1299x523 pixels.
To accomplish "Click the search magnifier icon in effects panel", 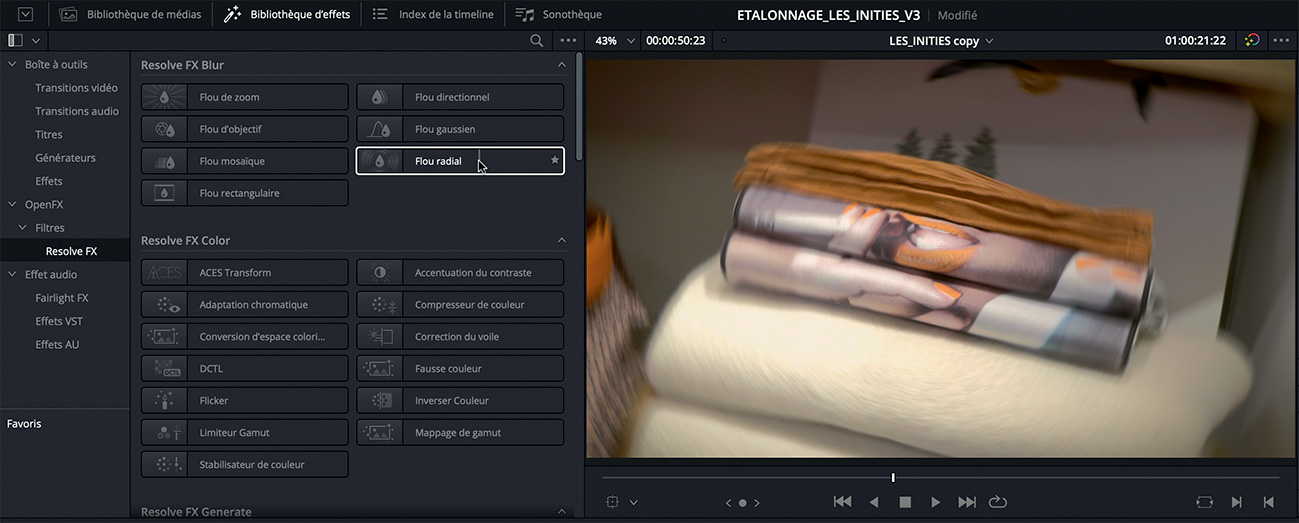I will pyautogui.click(x=537, y=41).
